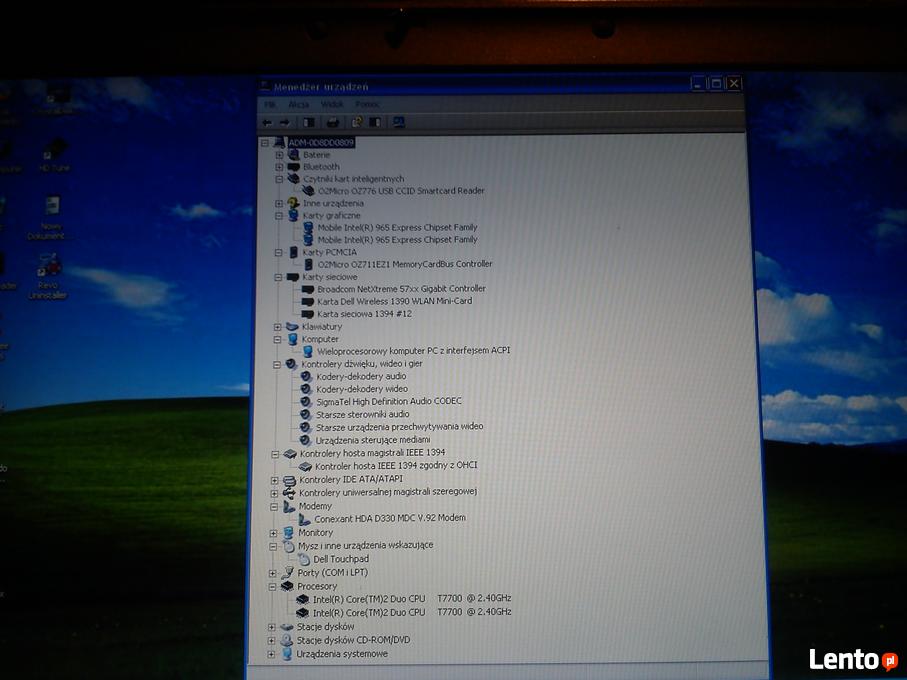The height and width of the screenshot is (680, 907).
Task: Click the Urządzenia systemowe category icon
Action: (287, 654)
